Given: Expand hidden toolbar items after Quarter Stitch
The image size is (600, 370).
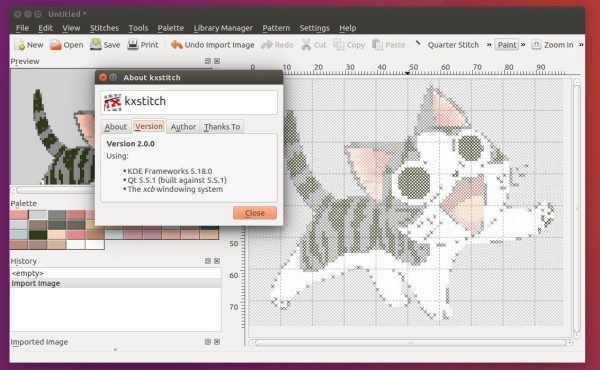Looking at the screenshot, I should point(489,45).
